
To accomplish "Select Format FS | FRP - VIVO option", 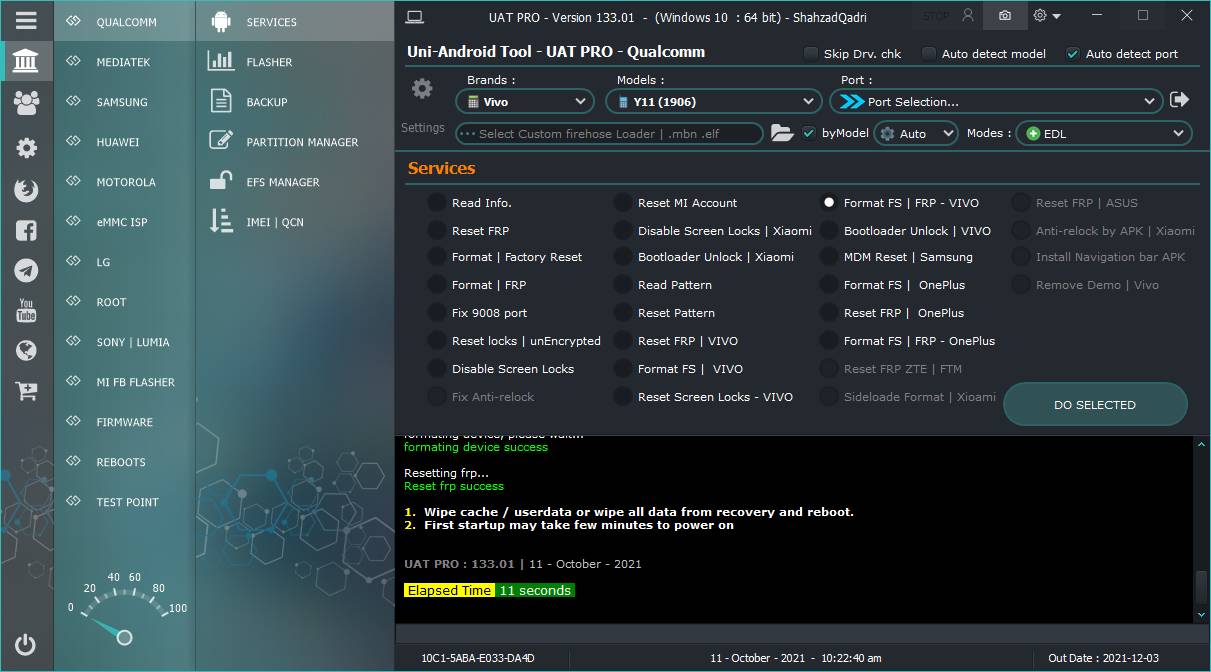I will (829, 203).
